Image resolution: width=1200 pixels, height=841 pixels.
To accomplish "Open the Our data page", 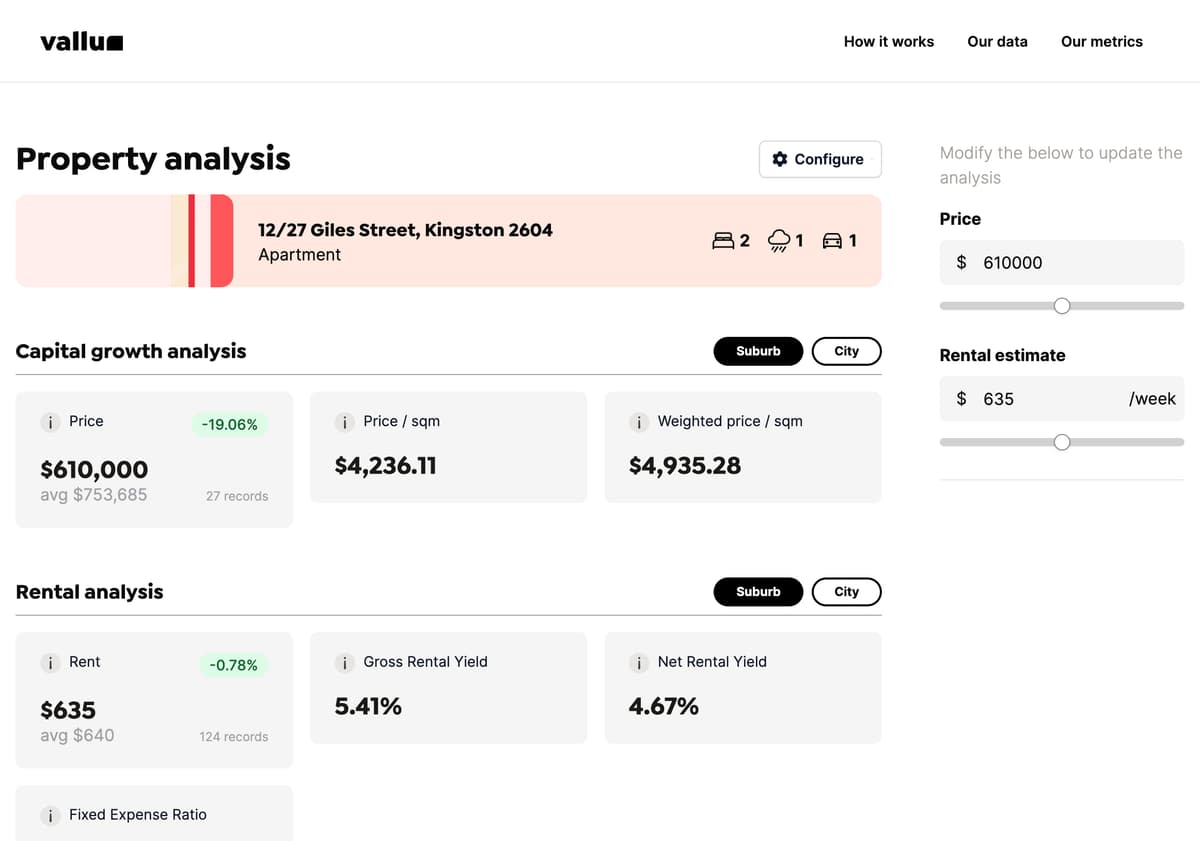I will click(x=997, y=41).
